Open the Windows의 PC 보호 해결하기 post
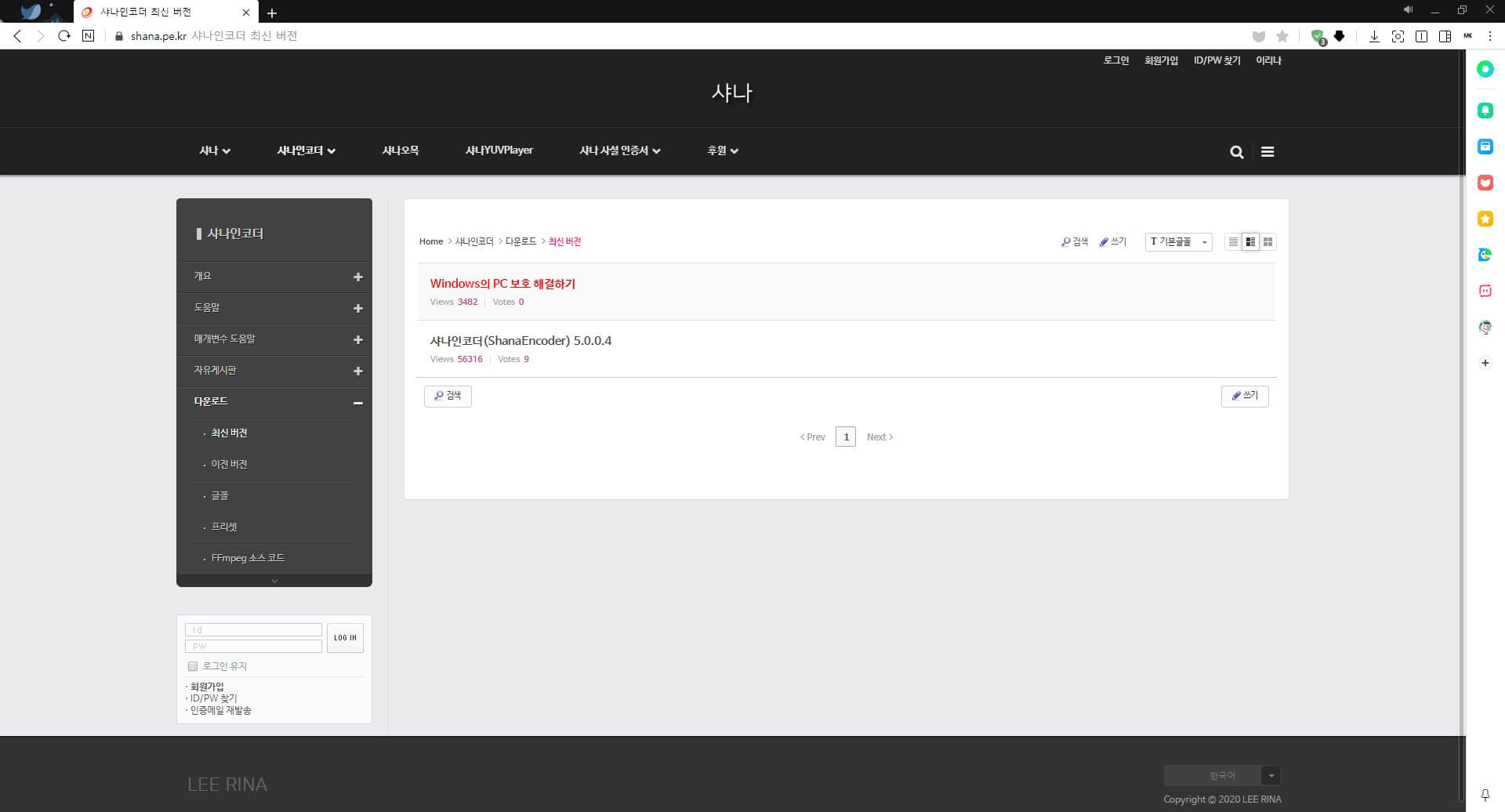 point(502,284)
